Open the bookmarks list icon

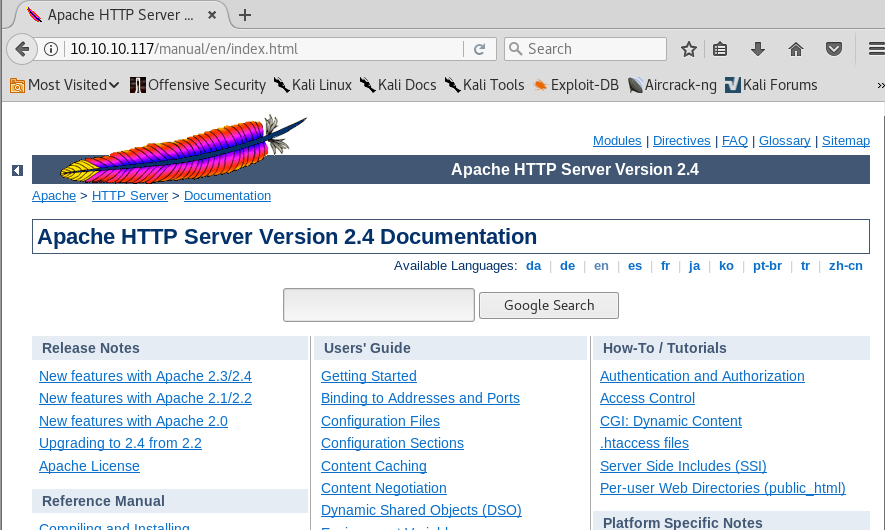[x=721, y=49]
